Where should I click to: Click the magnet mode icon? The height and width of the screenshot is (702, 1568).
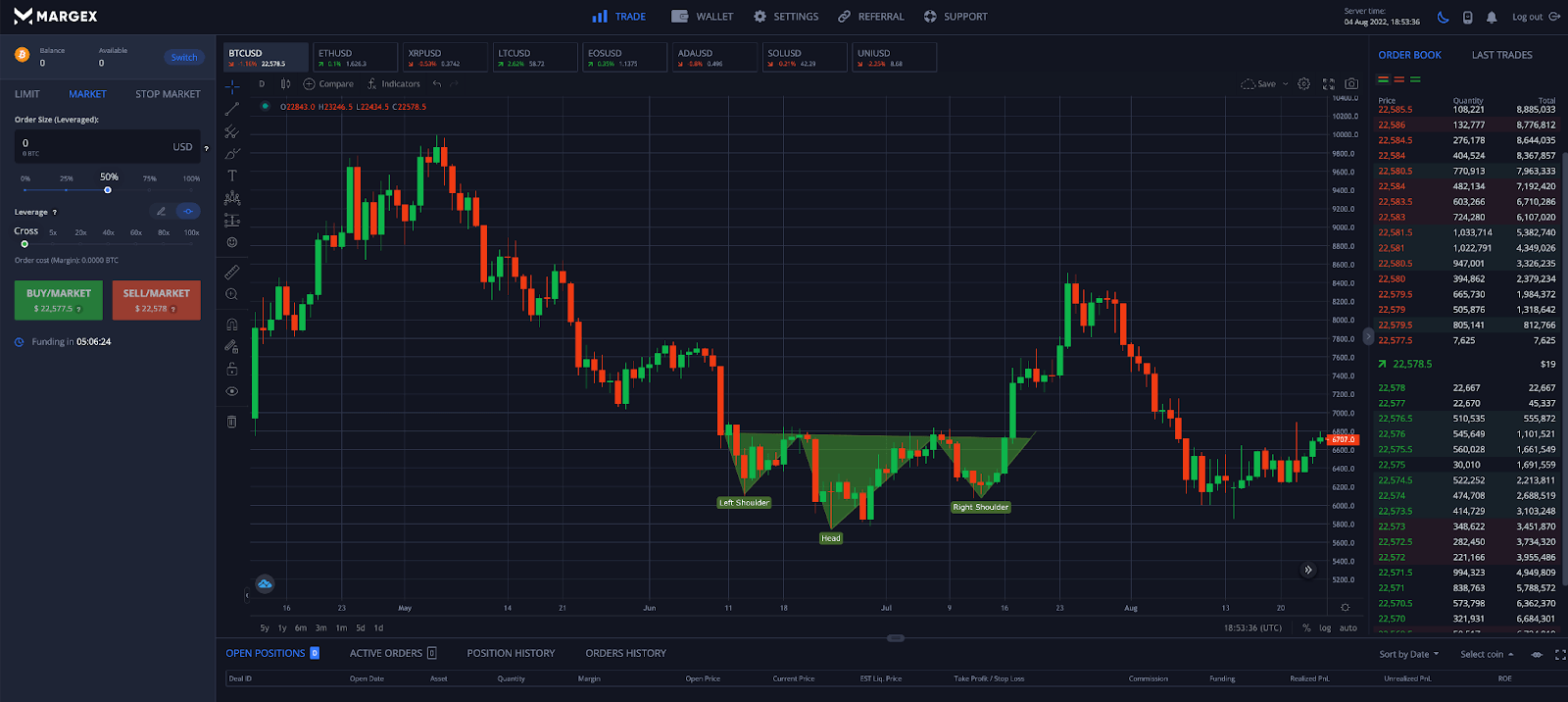pos(232,325)
